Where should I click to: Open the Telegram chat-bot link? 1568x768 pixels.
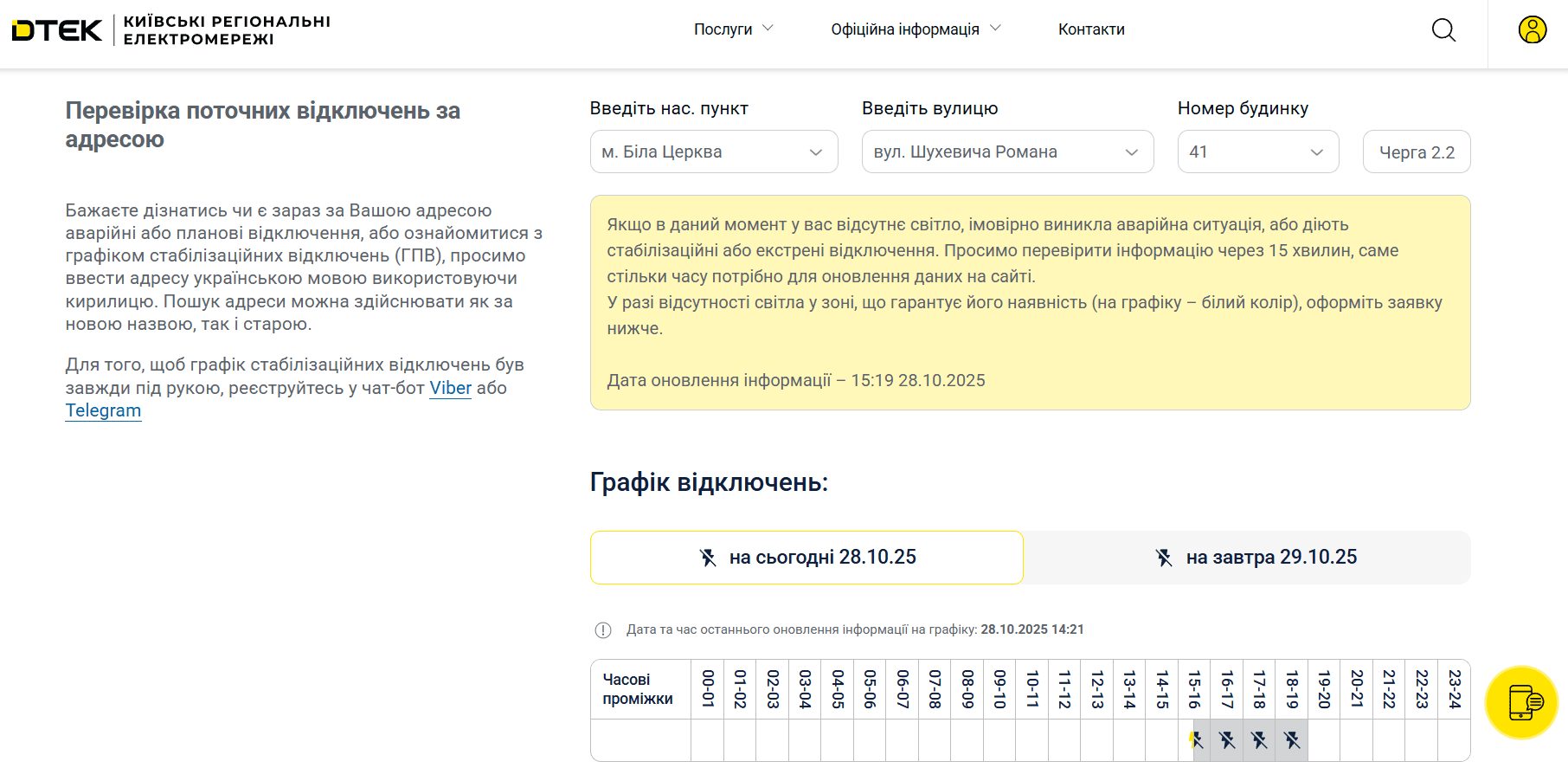[103, 410]
